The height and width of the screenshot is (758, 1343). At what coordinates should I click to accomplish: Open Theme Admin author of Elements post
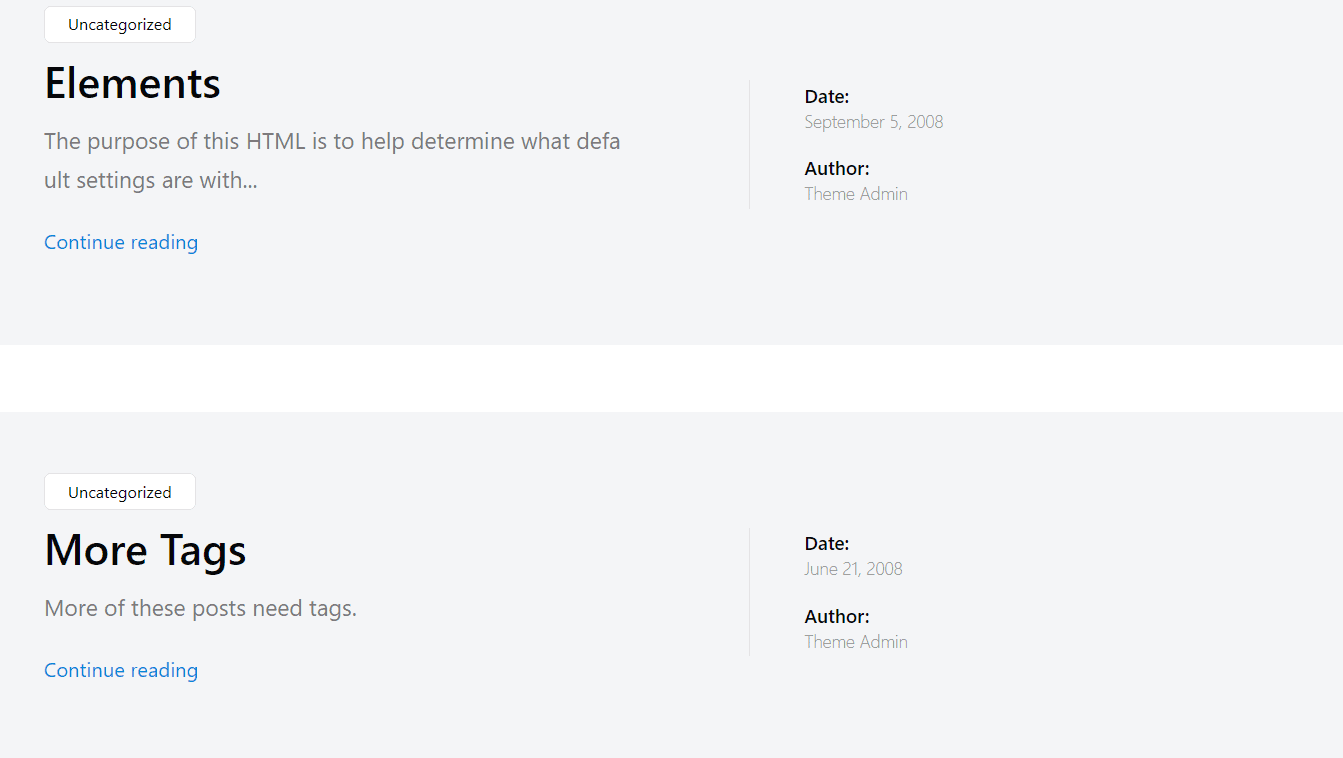click(x=856, y=194)
